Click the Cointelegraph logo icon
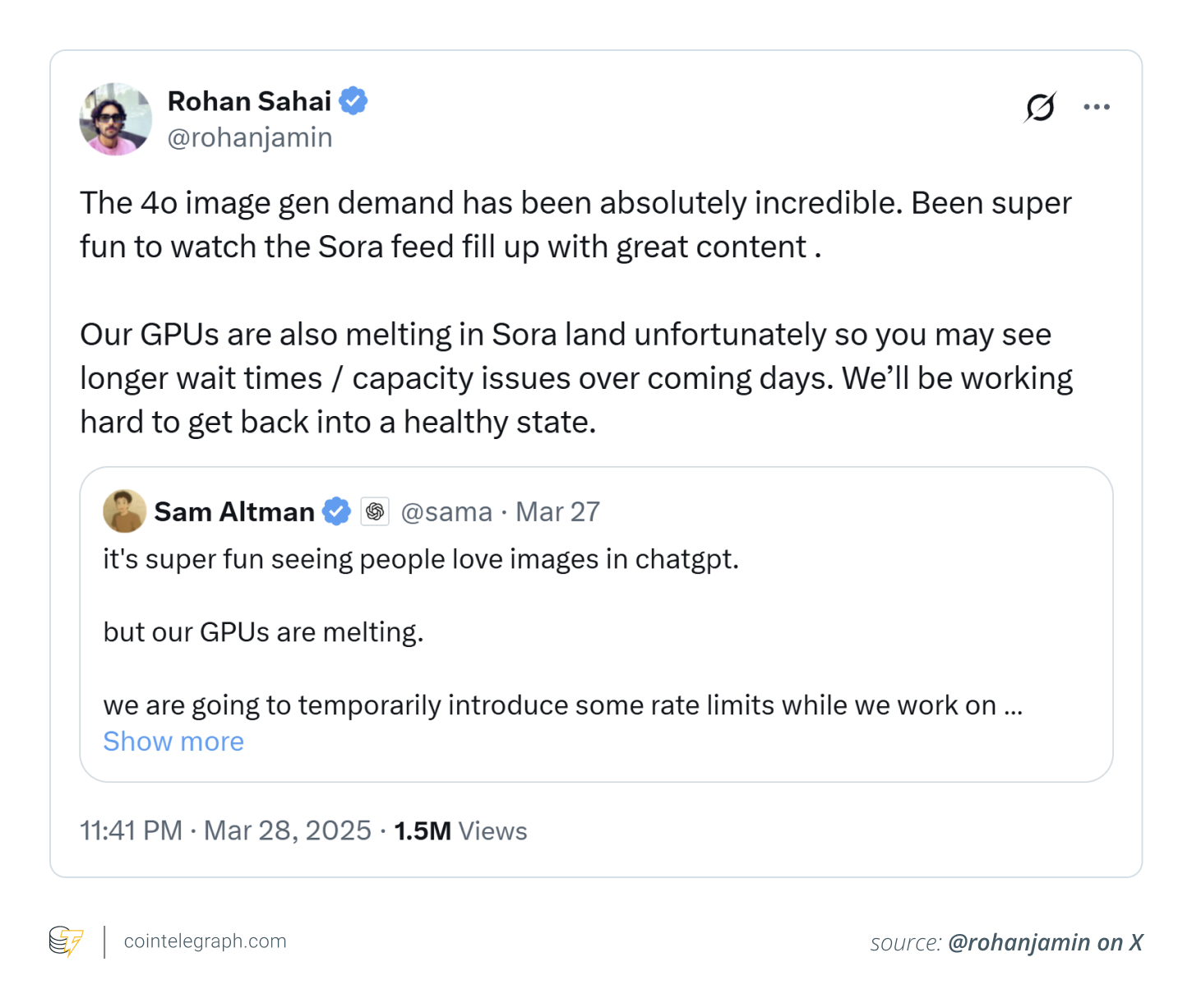1192x1008 pixels. (x=67, y=941)
